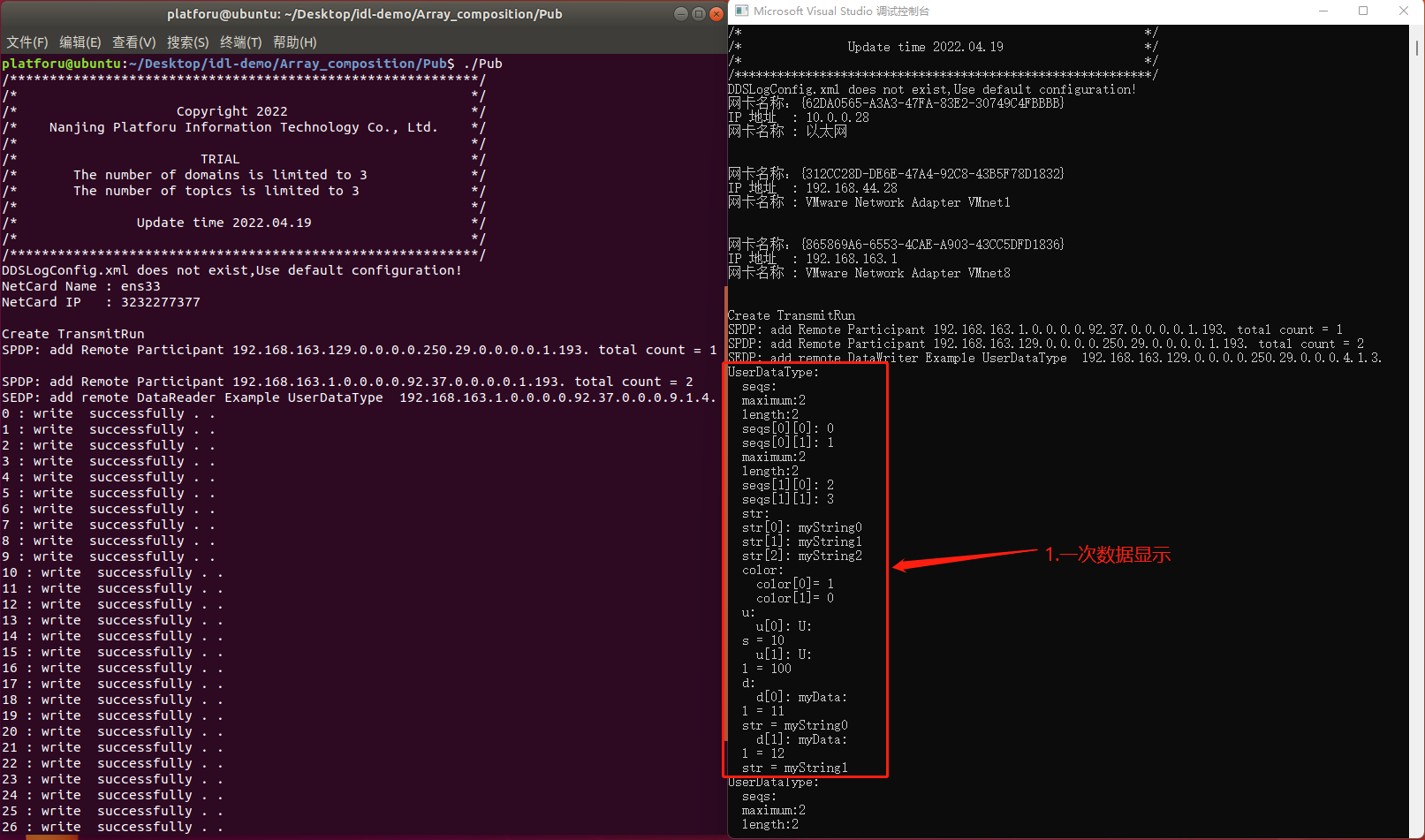Click 'seqs[0][0]: 0' in console output
The image size is (1425, 840).
click(x=788, y=428)
